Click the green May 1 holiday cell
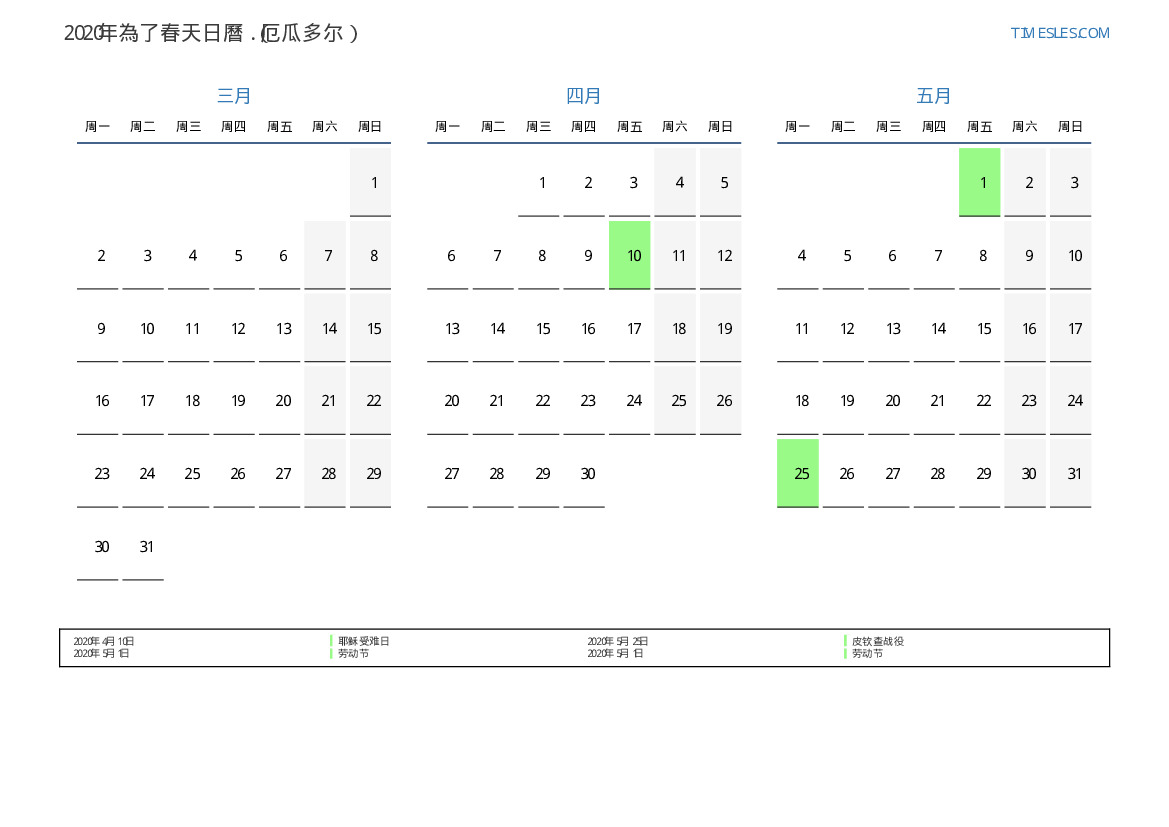The image size is (1169, 827). (980, 182)
